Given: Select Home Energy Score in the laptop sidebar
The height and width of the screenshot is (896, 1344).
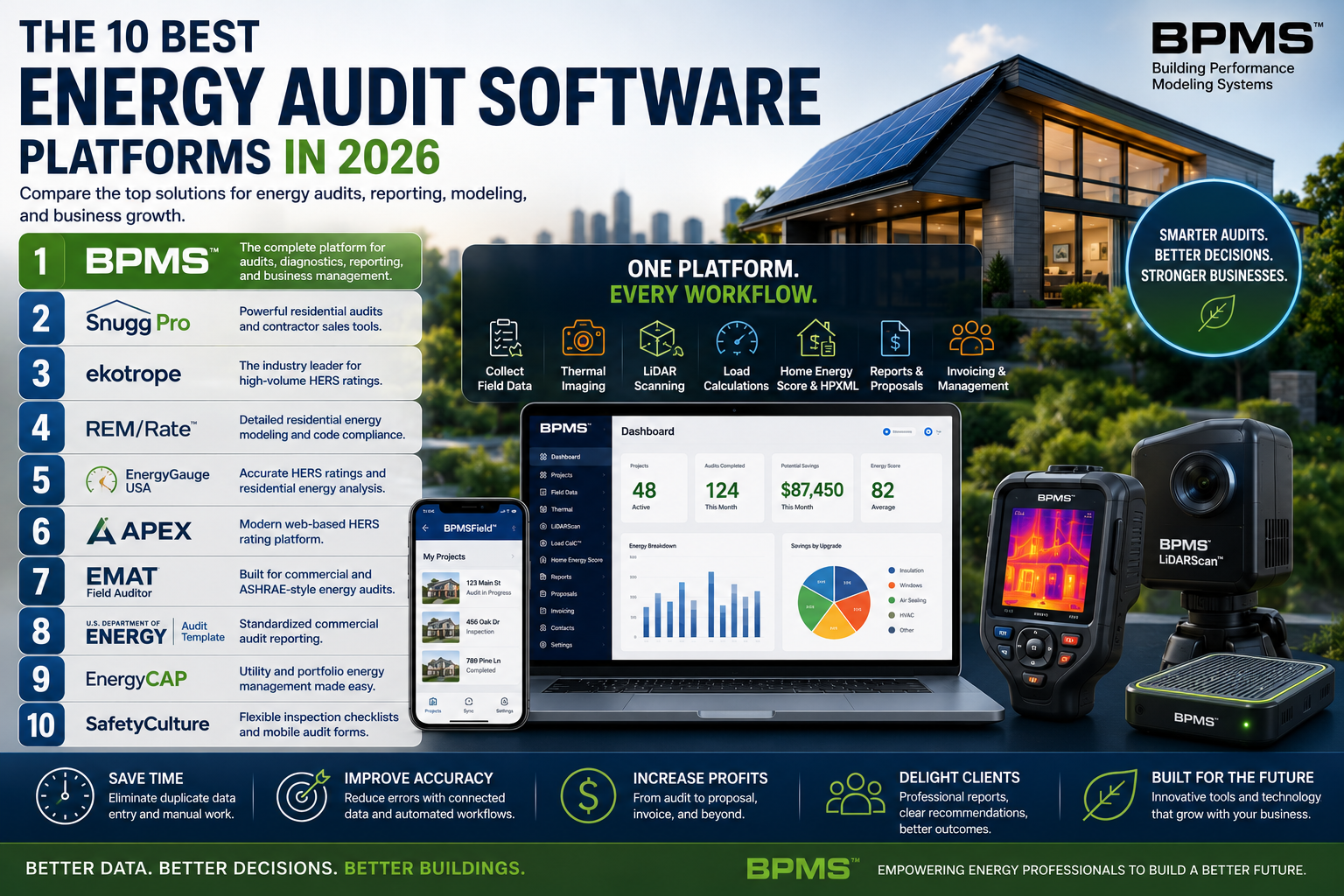Looking at the screenshot, I should click(x=569, y=560).
